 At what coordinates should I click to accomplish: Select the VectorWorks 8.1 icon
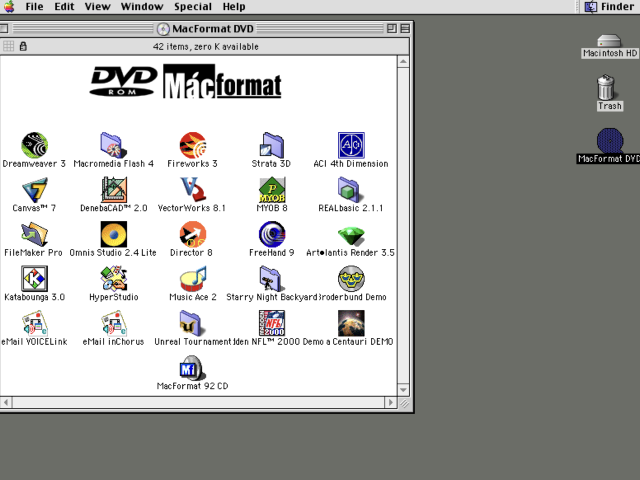click(x=193, y=189)
